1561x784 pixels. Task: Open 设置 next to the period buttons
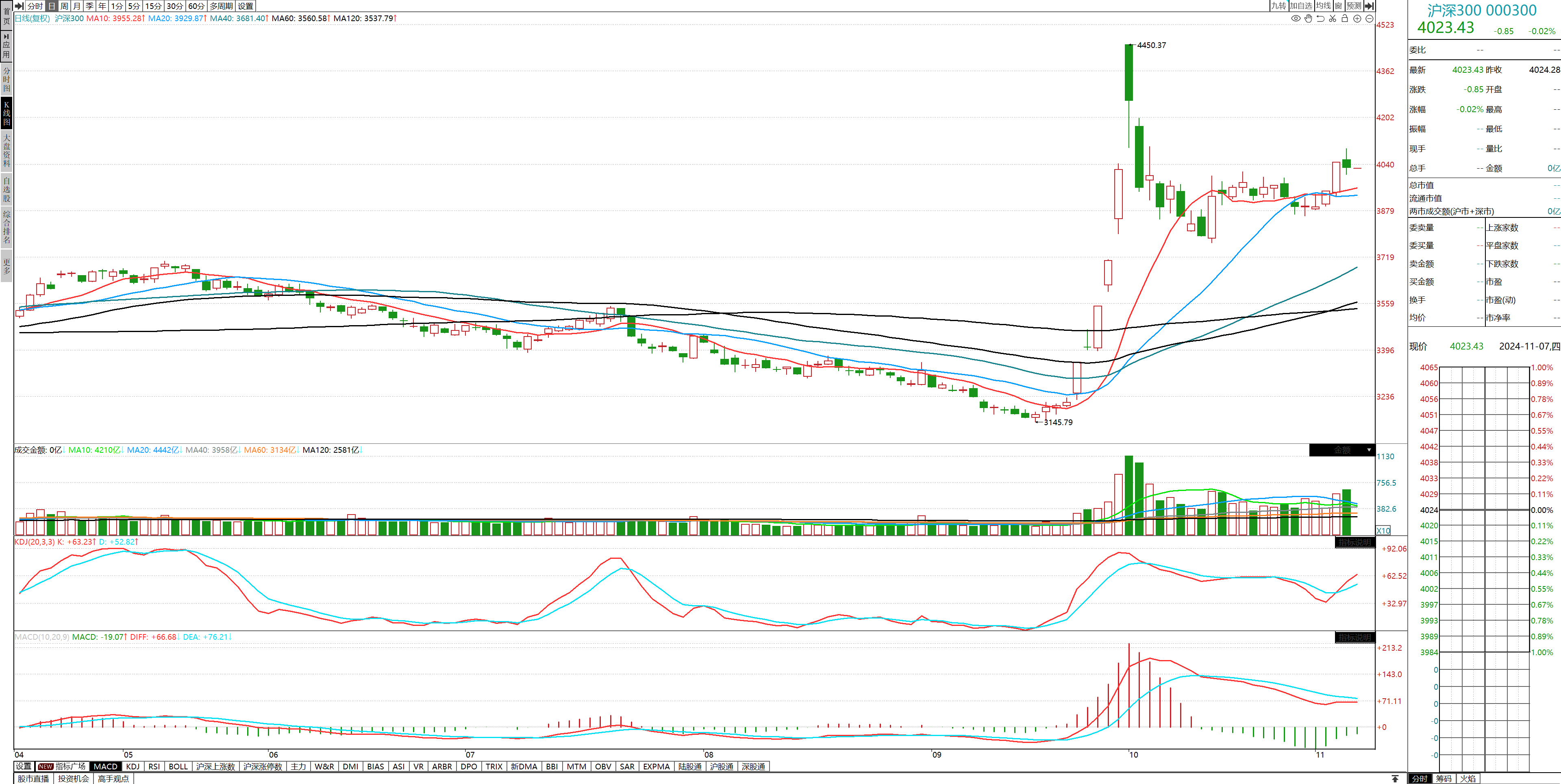pos(246,5)
